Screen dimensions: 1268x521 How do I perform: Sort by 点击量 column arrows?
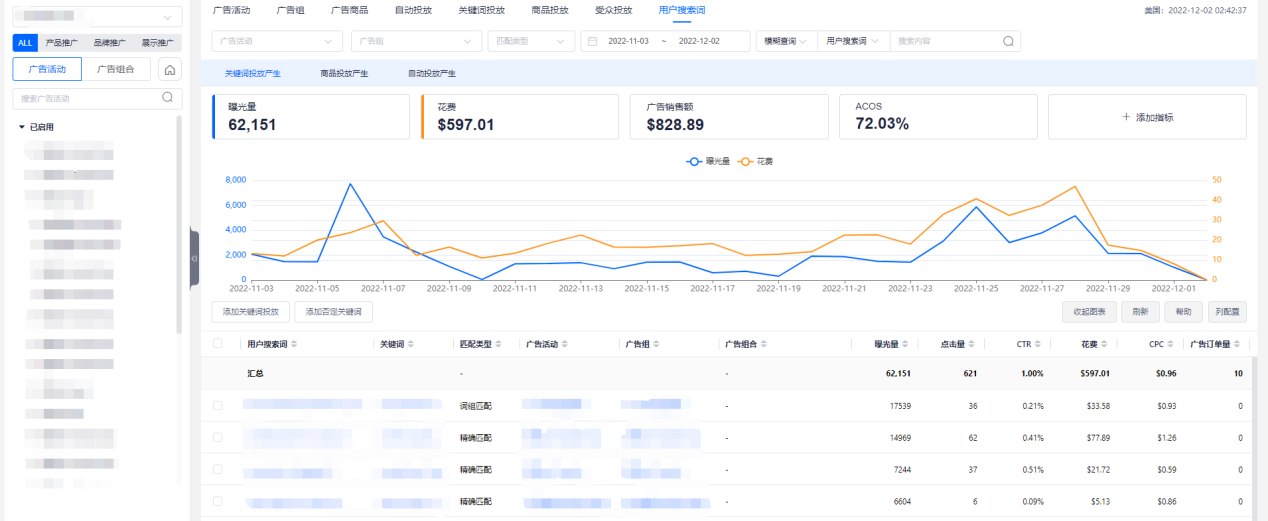click(x=972, y=344)
